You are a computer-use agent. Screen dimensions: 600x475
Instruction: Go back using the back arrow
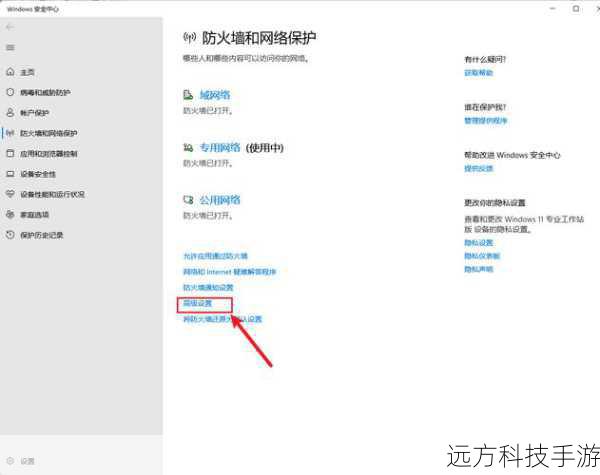click(x=10, y=27)
